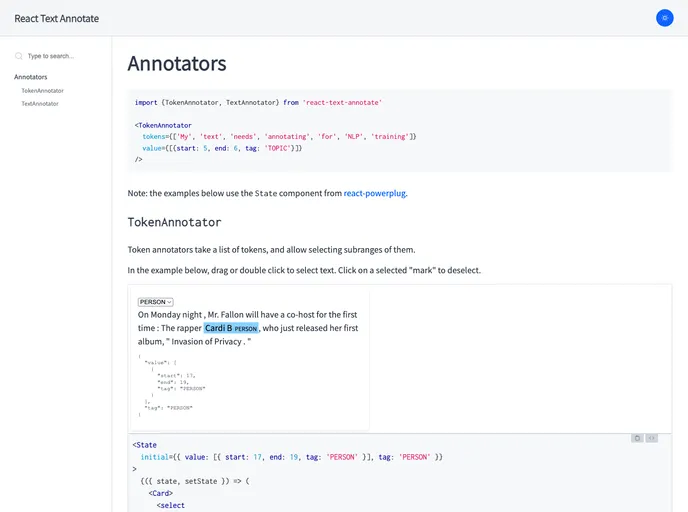Click the word 'co-host' in the example text
Viewport: 688px width, 512px height.
pyautogui.click(x=300, y=315)
